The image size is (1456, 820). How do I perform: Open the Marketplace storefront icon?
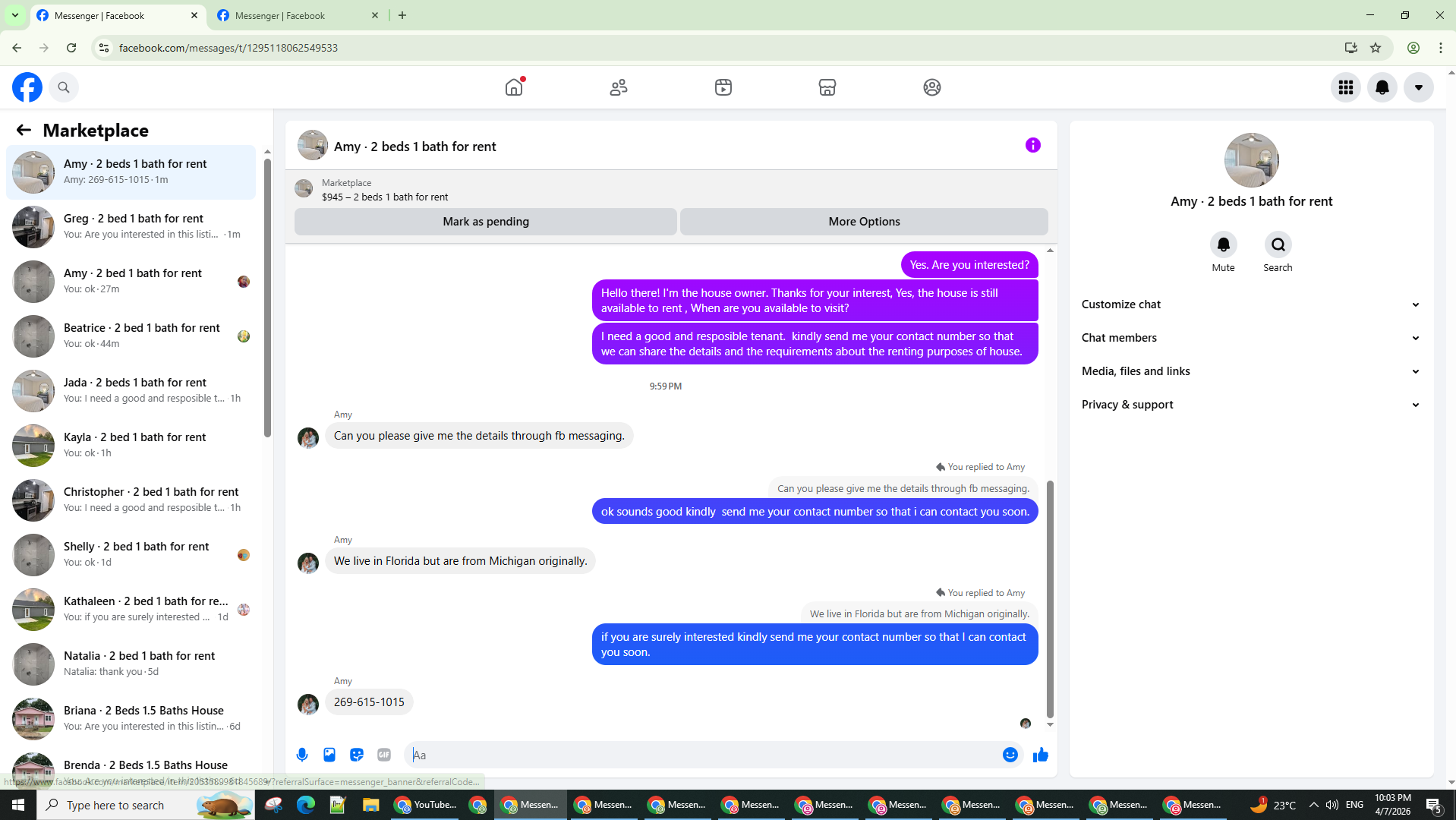point(827,87)
